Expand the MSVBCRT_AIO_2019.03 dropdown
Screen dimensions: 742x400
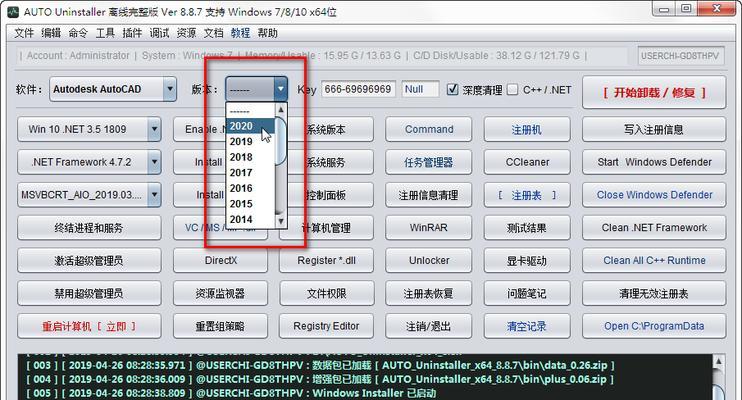tap(154, 195)
